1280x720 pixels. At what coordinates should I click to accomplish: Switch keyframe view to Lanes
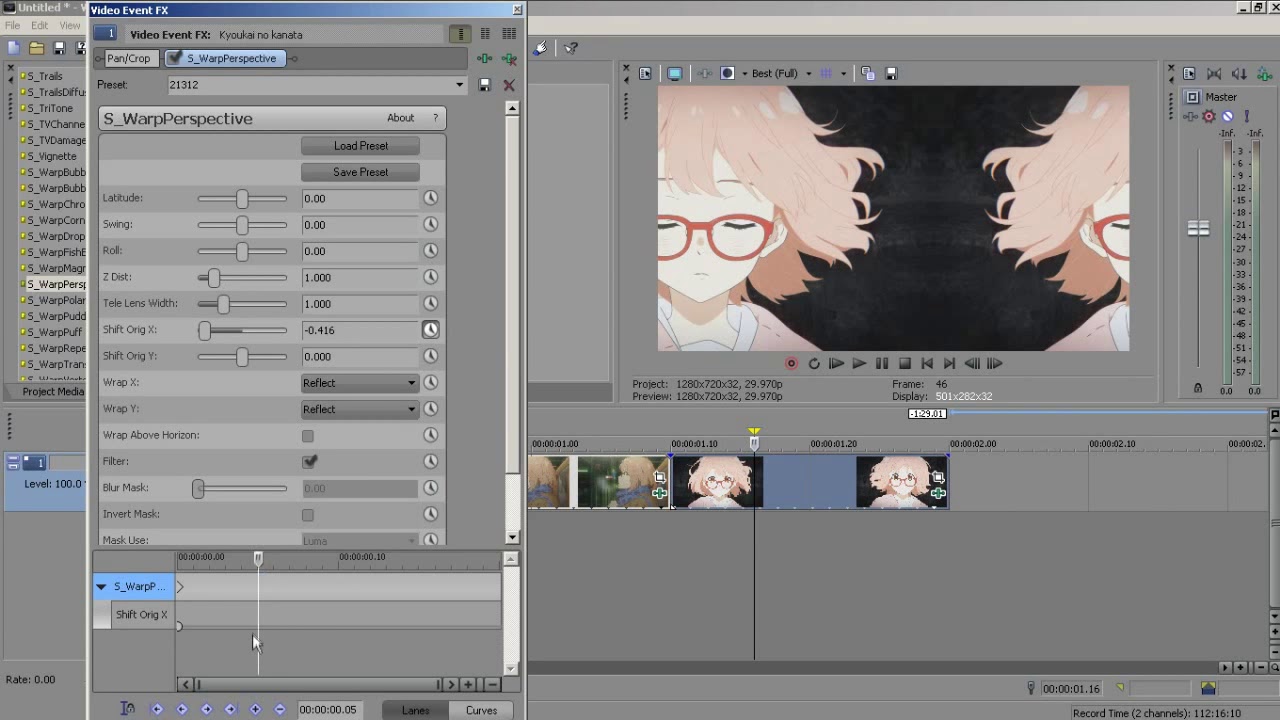point(416,710)
